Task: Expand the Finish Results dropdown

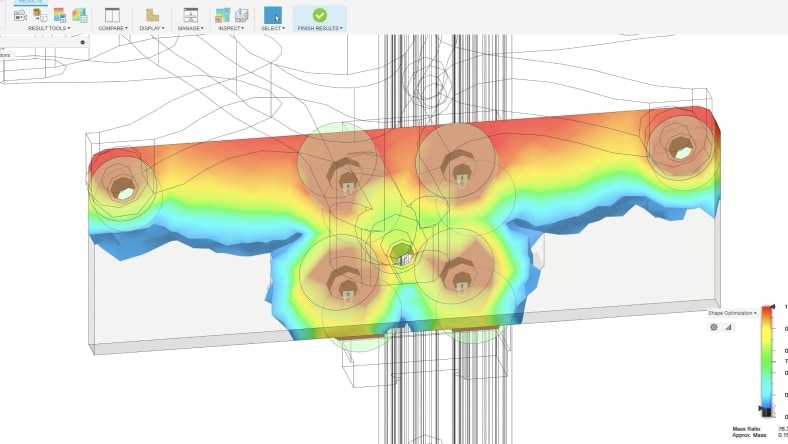Action: tap(320, 28)
